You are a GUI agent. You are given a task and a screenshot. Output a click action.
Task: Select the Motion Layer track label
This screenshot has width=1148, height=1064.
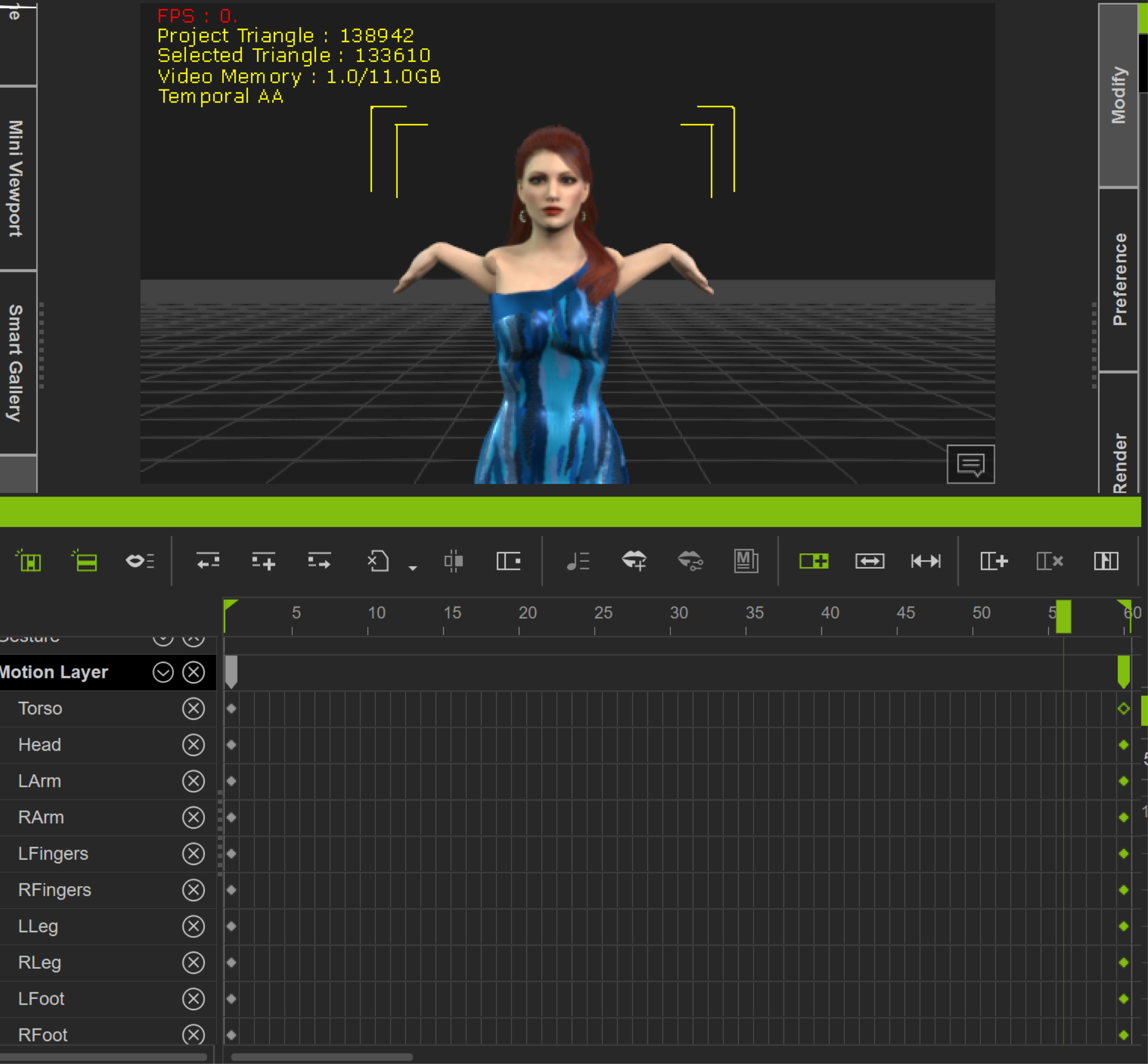(54, 672)
